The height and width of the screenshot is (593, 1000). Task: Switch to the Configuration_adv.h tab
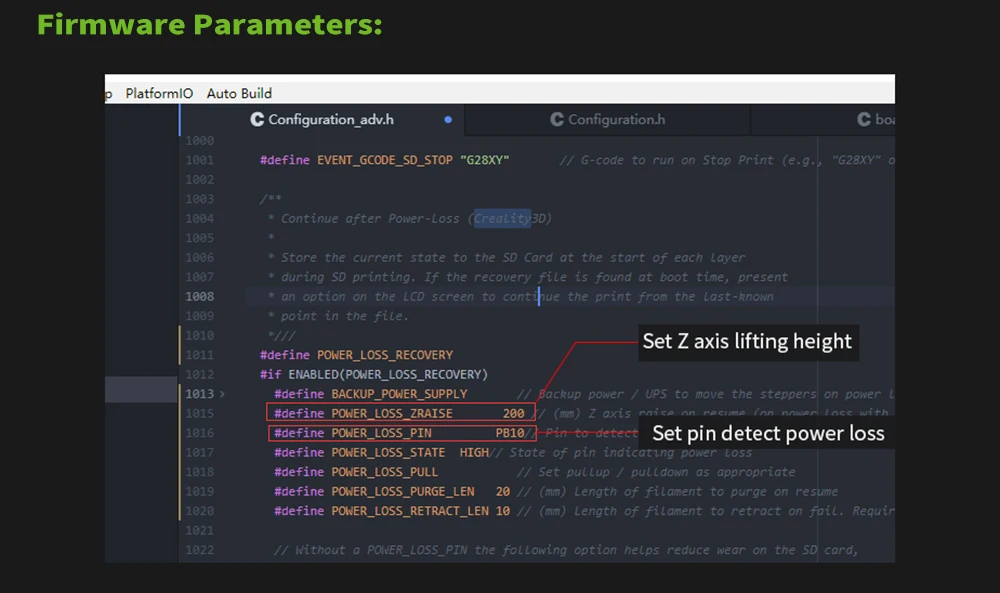(x=330, y=120)
